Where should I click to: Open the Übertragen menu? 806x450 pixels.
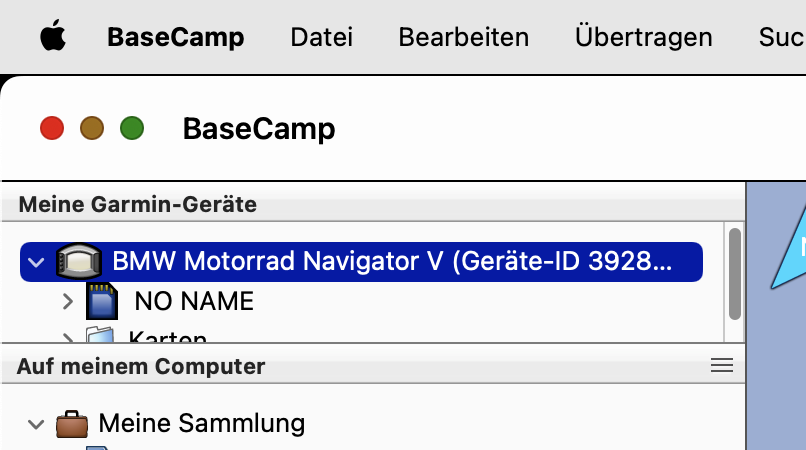point(644,37)
